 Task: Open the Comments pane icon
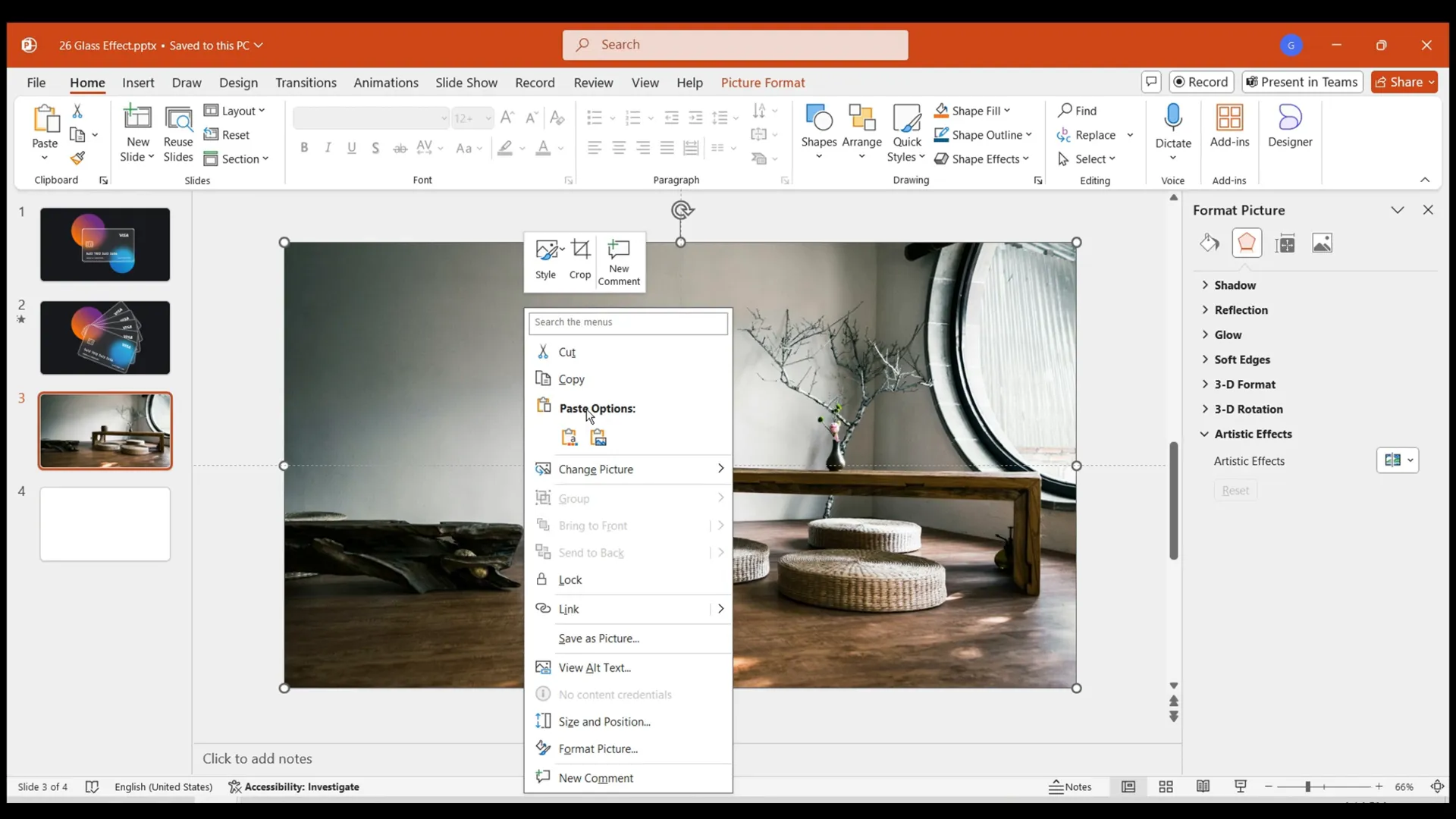tap(1151, 82)
